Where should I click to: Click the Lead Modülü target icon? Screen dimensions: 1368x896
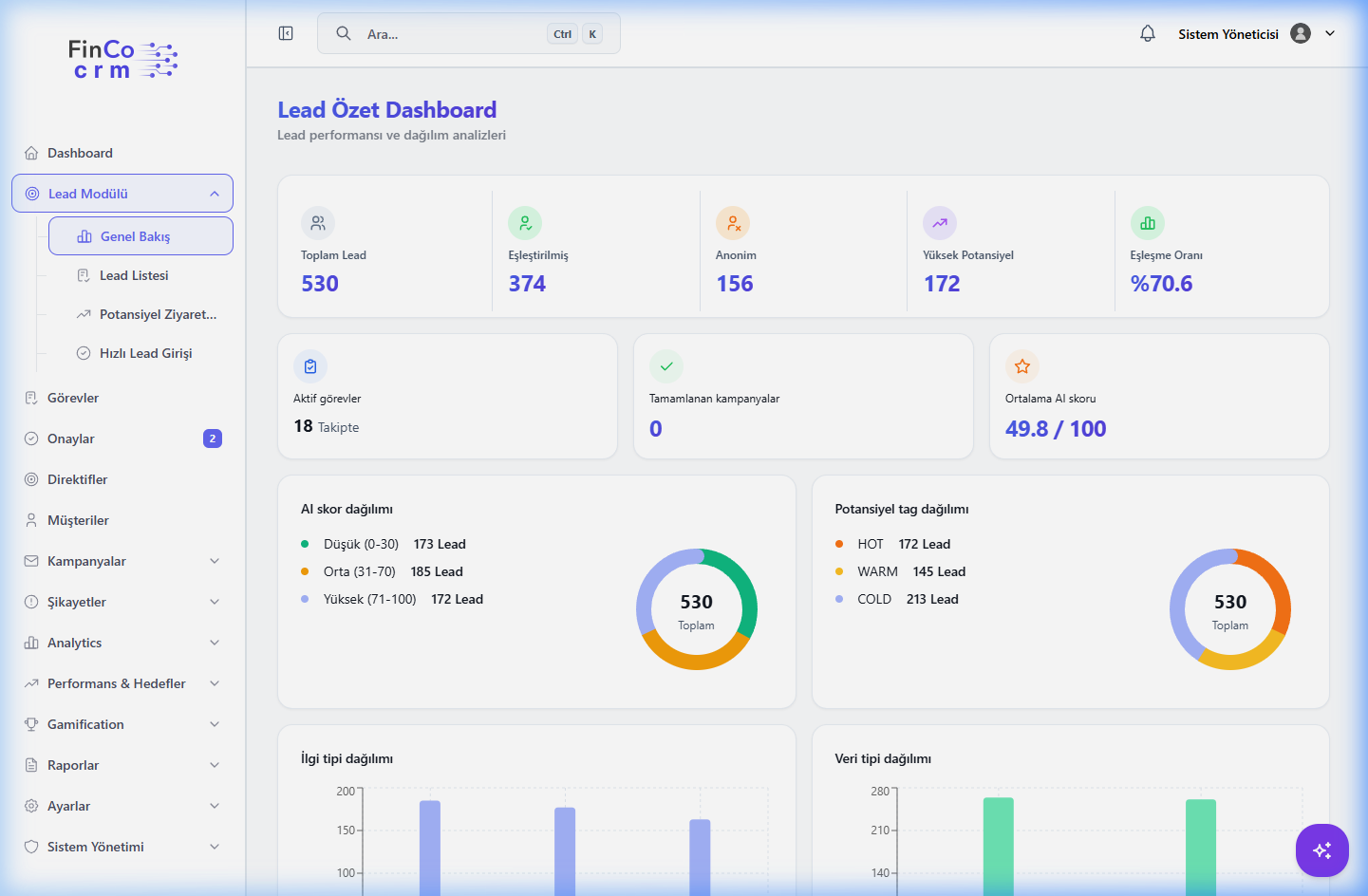[32, 194]
